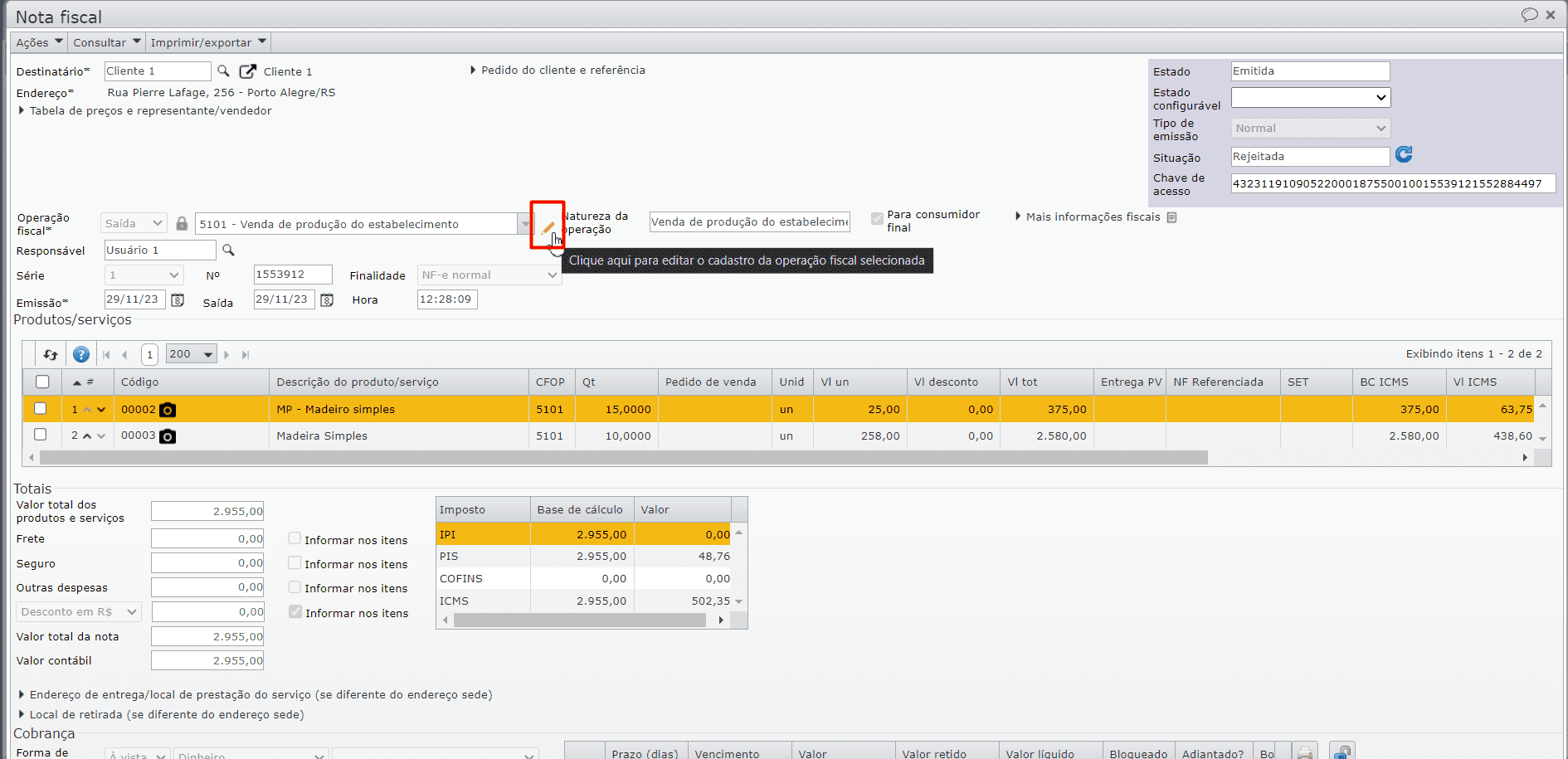Click the pencil icon to edit operação fiscal
Image resolution: width=1568 pixels, height=759 pixels.
click(x=548, y=226)
